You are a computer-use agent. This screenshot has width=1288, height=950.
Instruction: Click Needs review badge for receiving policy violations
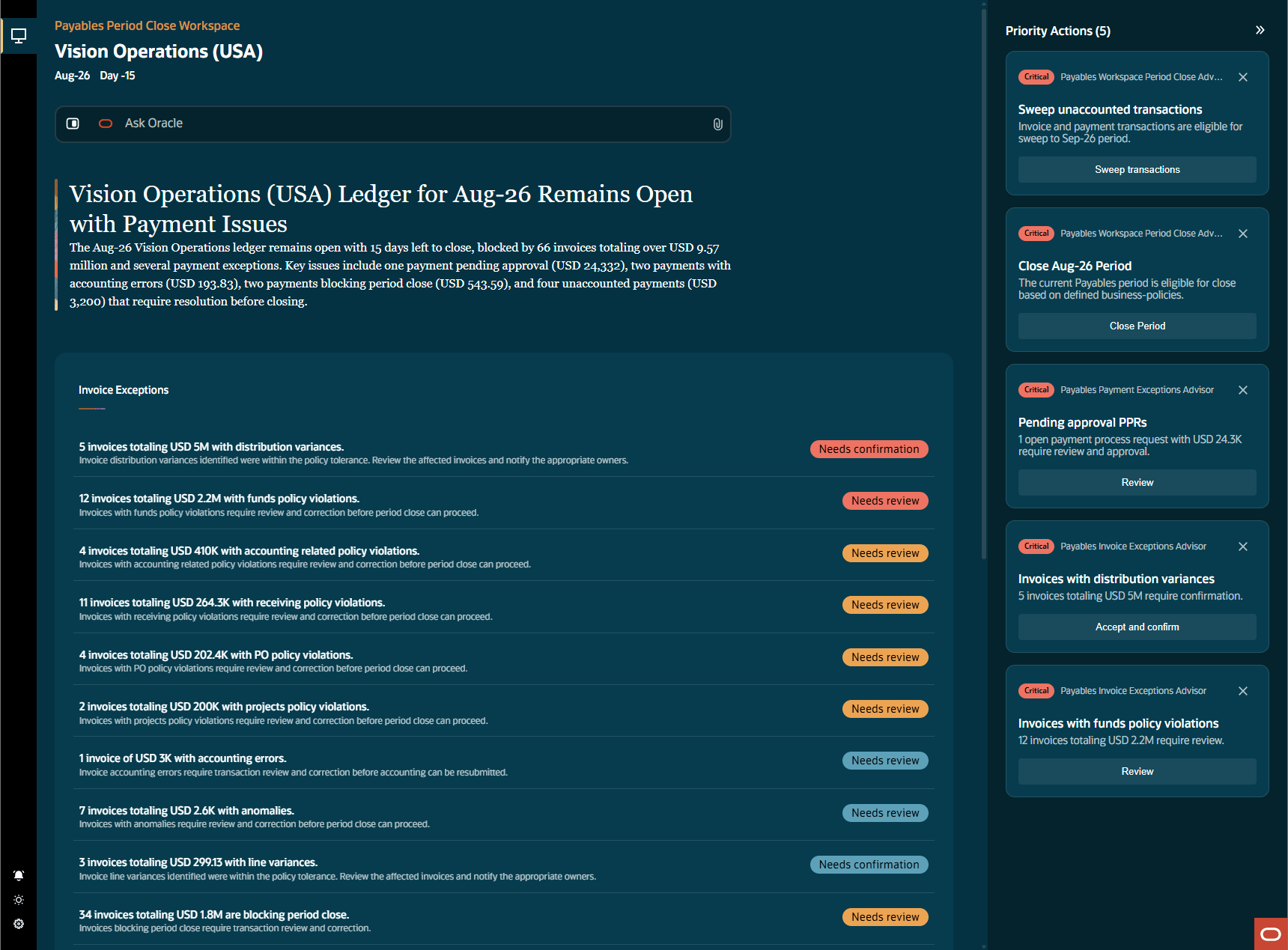click(885, 605)
